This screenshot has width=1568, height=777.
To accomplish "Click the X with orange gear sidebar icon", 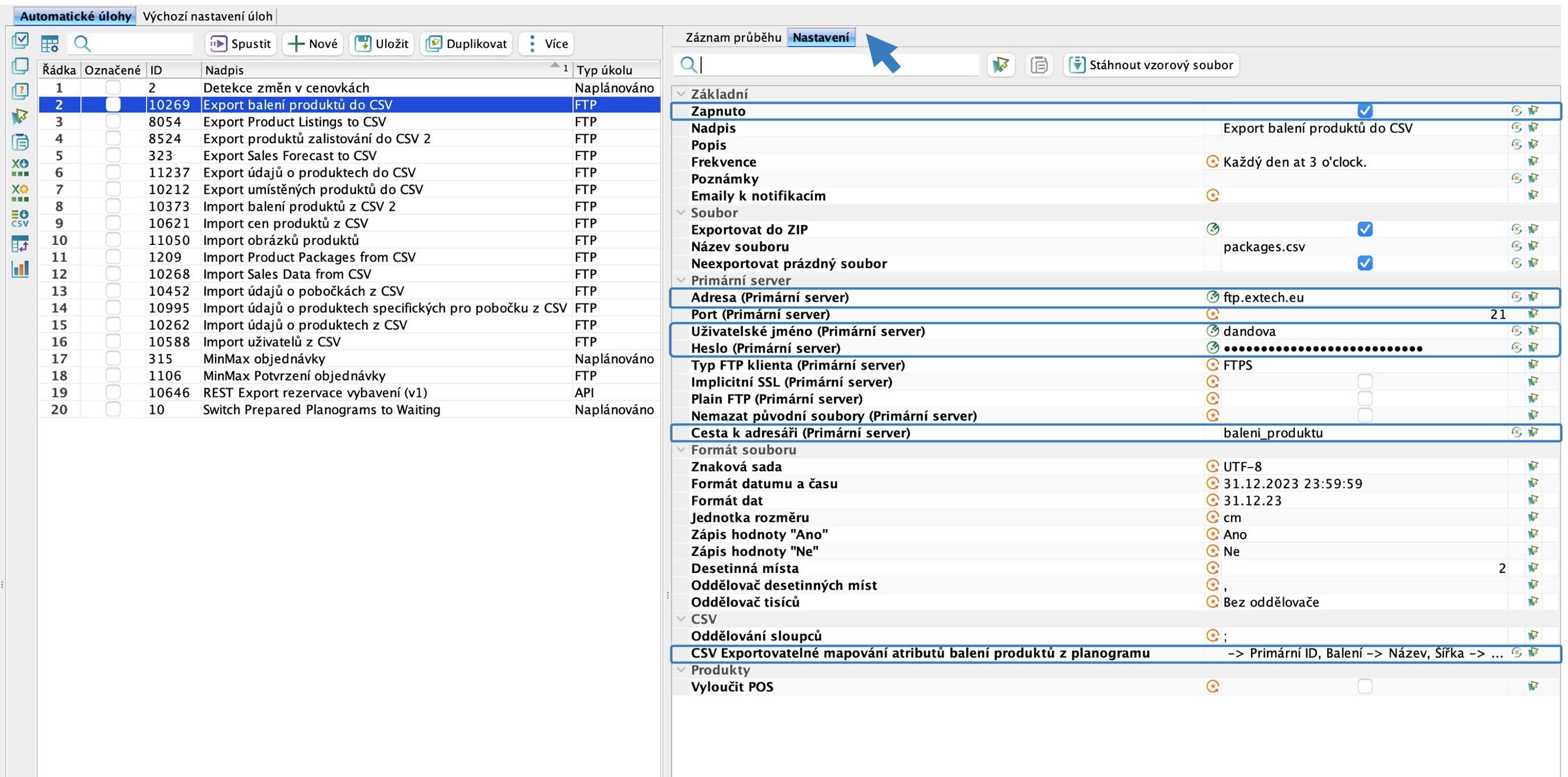I will (20, 193).
